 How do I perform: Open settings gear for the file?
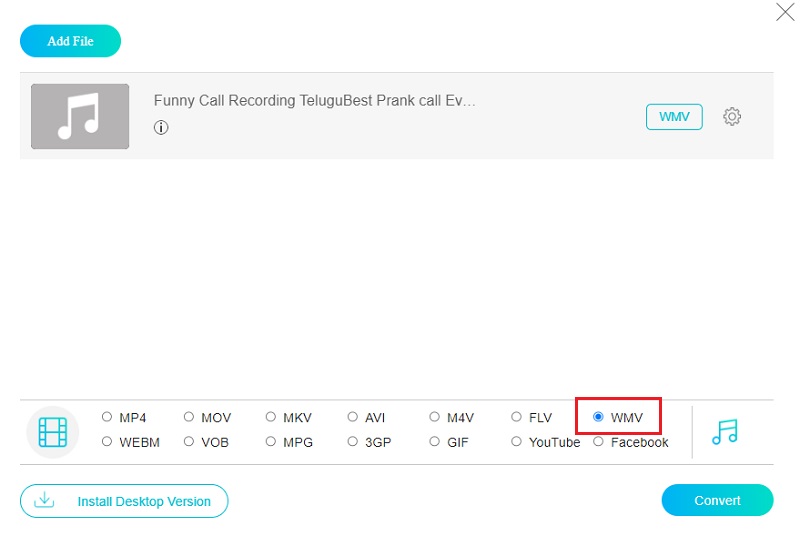coord(732,117)
